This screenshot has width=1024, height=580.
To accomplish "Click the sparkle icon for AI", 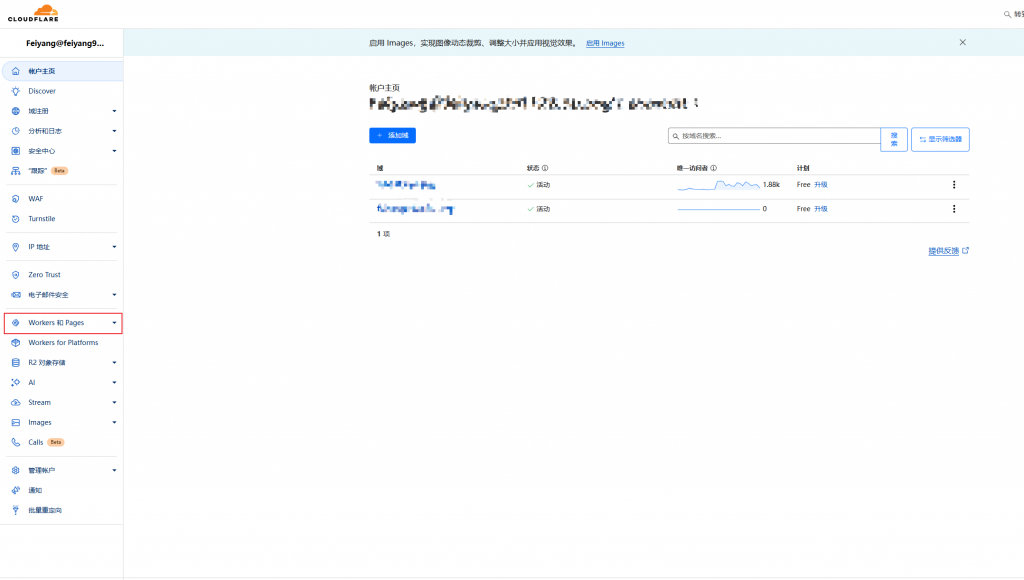I will [16, 383].
